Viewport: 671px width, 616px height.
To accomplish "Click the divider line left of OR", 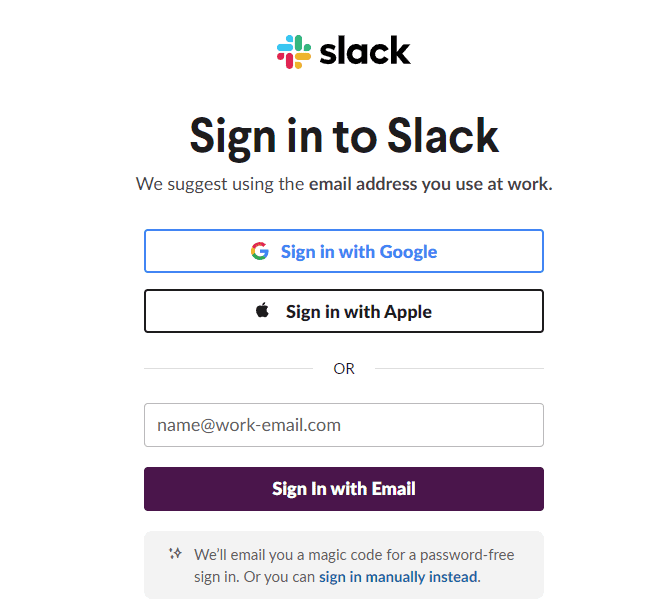I will (x=228, y=369).
